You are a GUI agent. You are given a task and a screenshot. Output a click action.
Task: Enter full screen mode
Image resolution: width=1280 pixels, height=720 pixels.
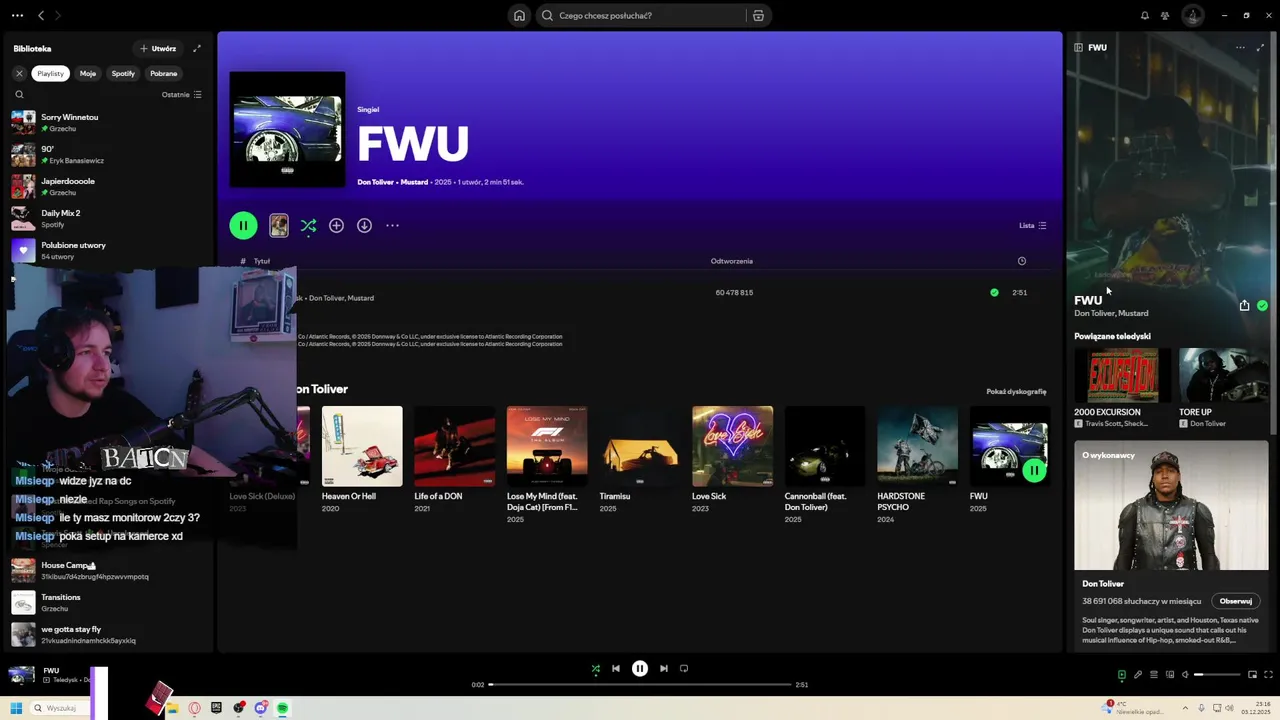click(1269, 674)
